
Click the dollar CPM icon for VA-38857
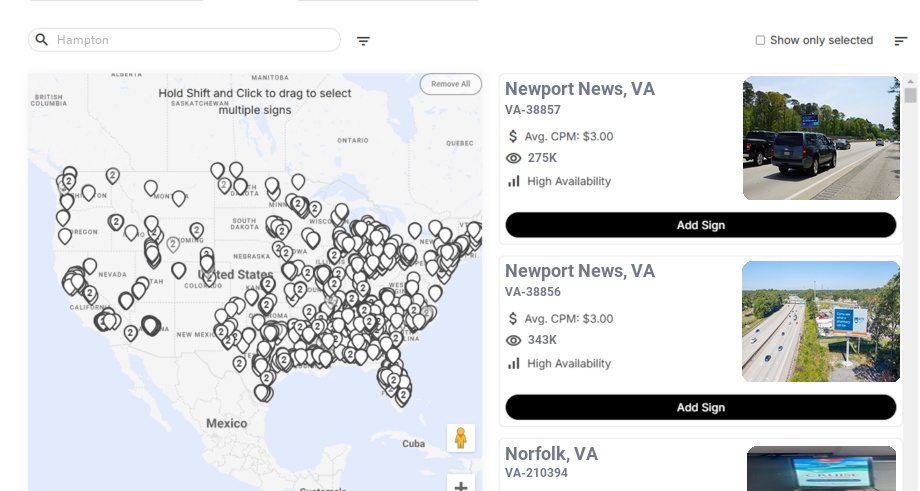point(514,136)
